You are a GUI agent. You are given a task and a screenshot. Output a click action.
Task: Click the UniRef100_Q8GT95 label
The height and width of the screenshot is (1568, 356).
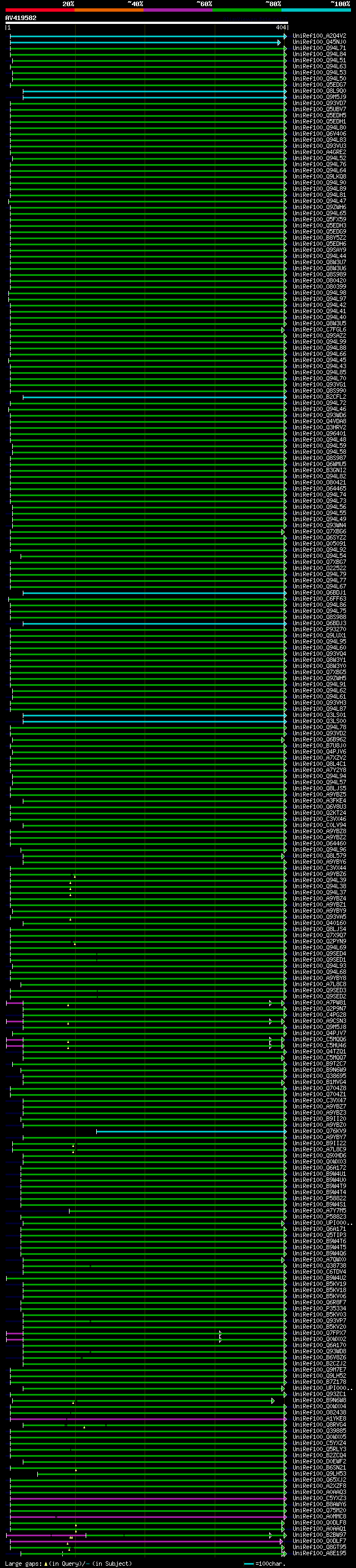point(319,1547)
